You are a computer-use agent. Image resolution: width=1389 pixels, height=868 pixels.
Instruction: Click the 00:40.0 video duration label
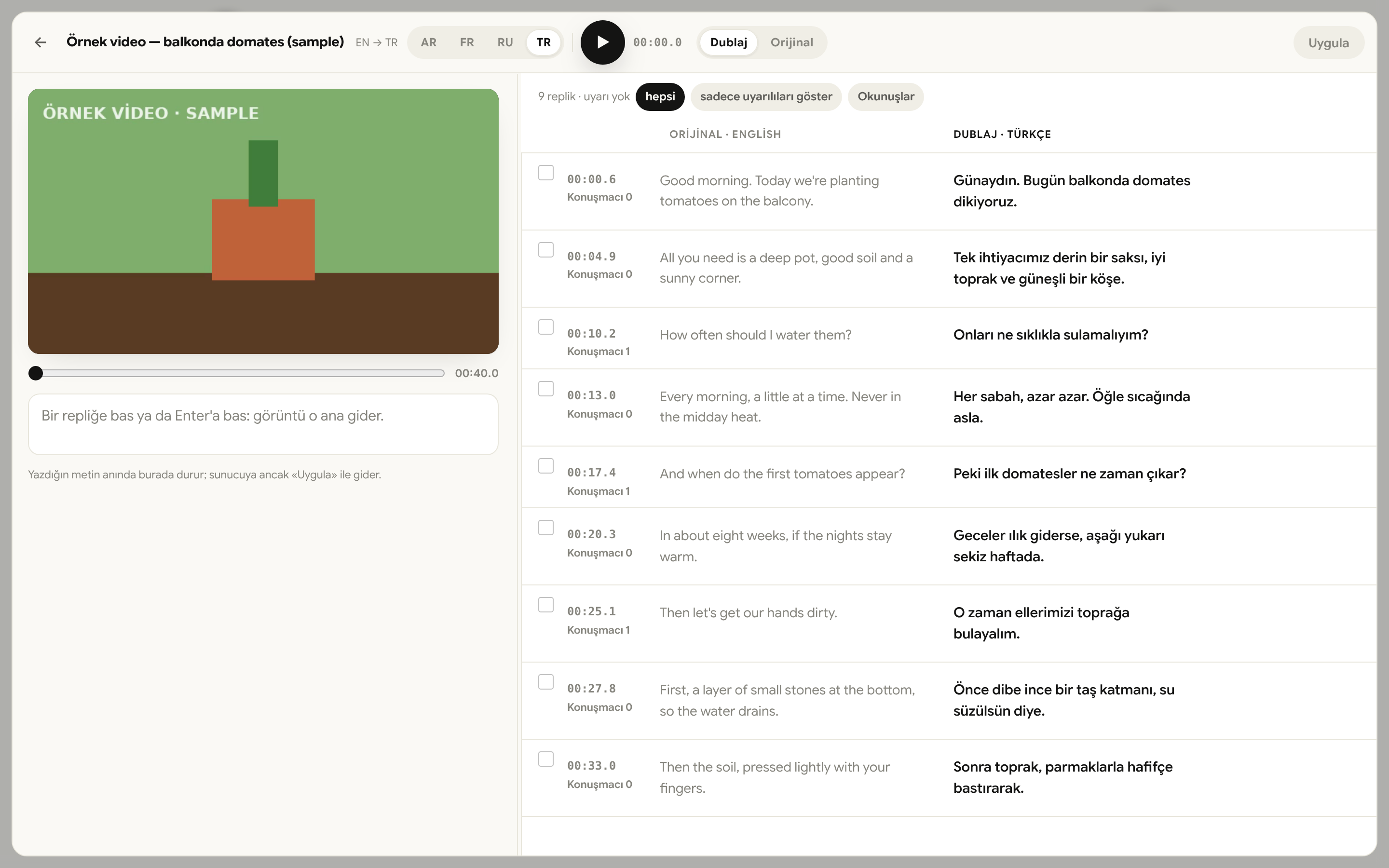[477, 373]
